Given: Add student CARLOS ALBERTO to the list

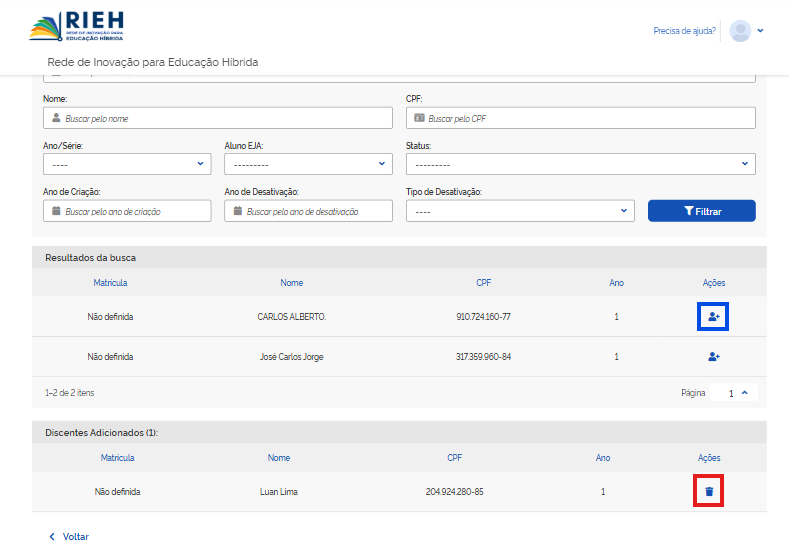Looking at the screenshot, I should pyautogui.click(x=713, y=317).
